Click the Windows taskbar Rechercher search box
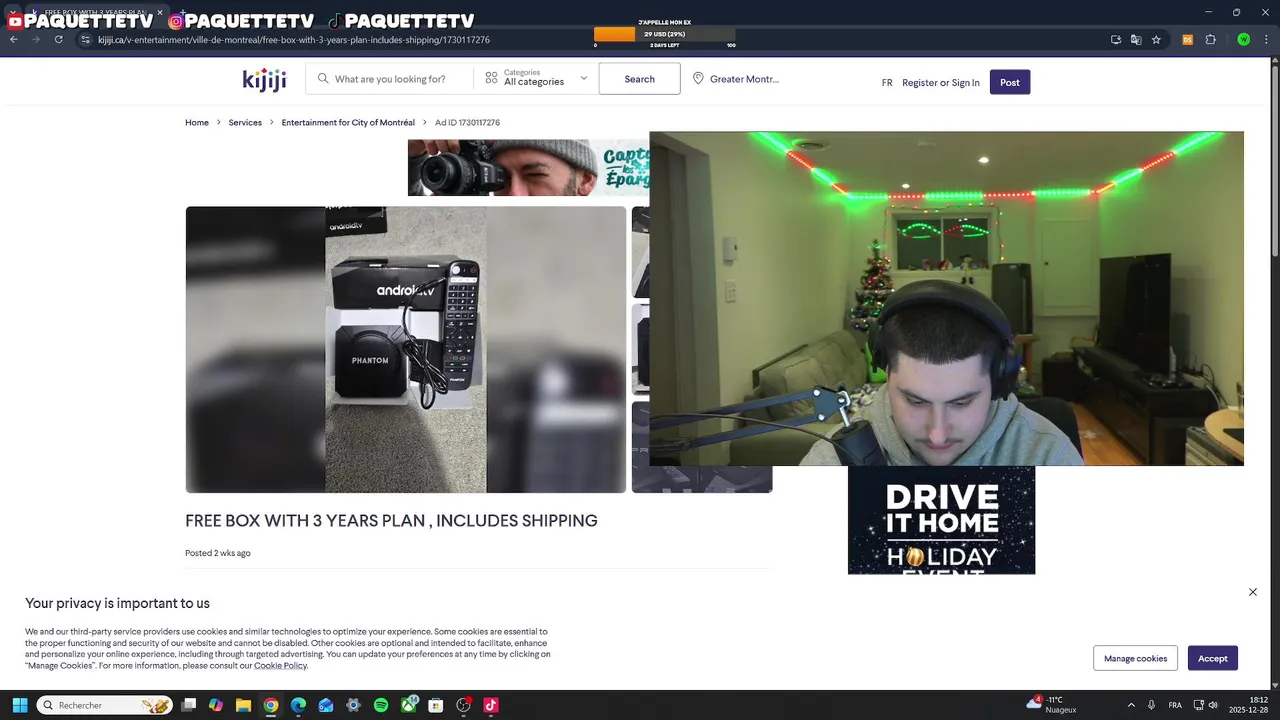Viewport: 1280px width, 720px height. pyautogui.click(x=105, y=705)
